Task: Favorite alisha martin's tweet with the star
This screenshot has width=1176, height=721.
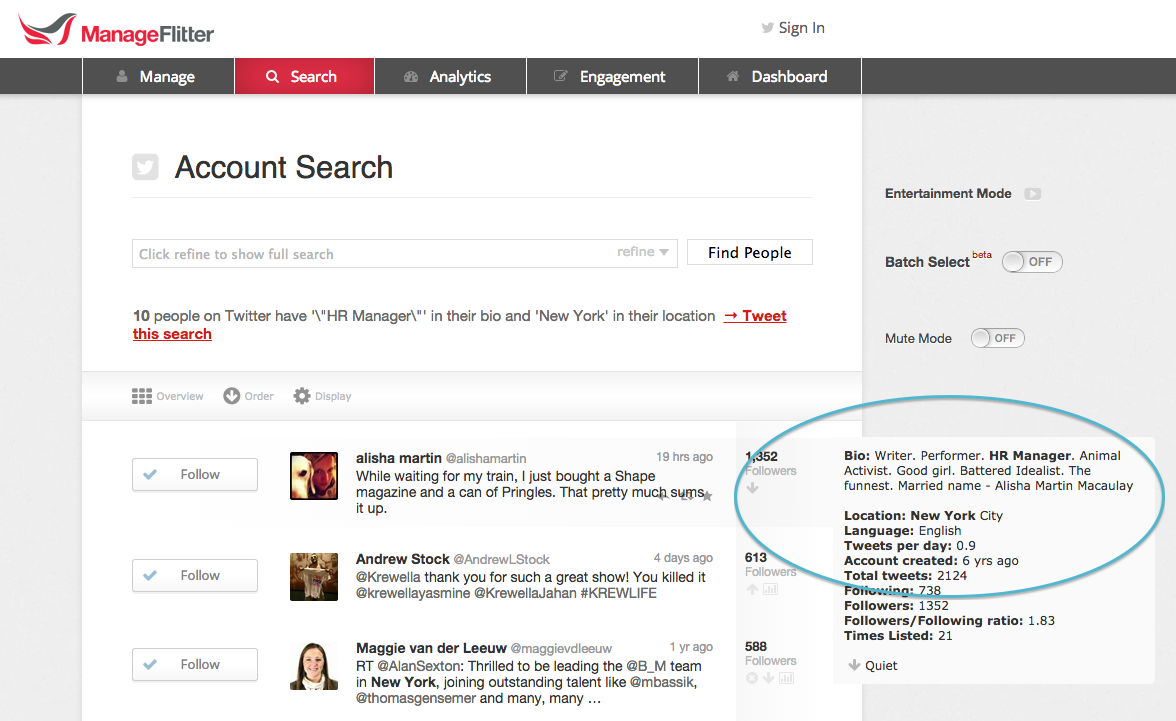Action: pos(707,496)
